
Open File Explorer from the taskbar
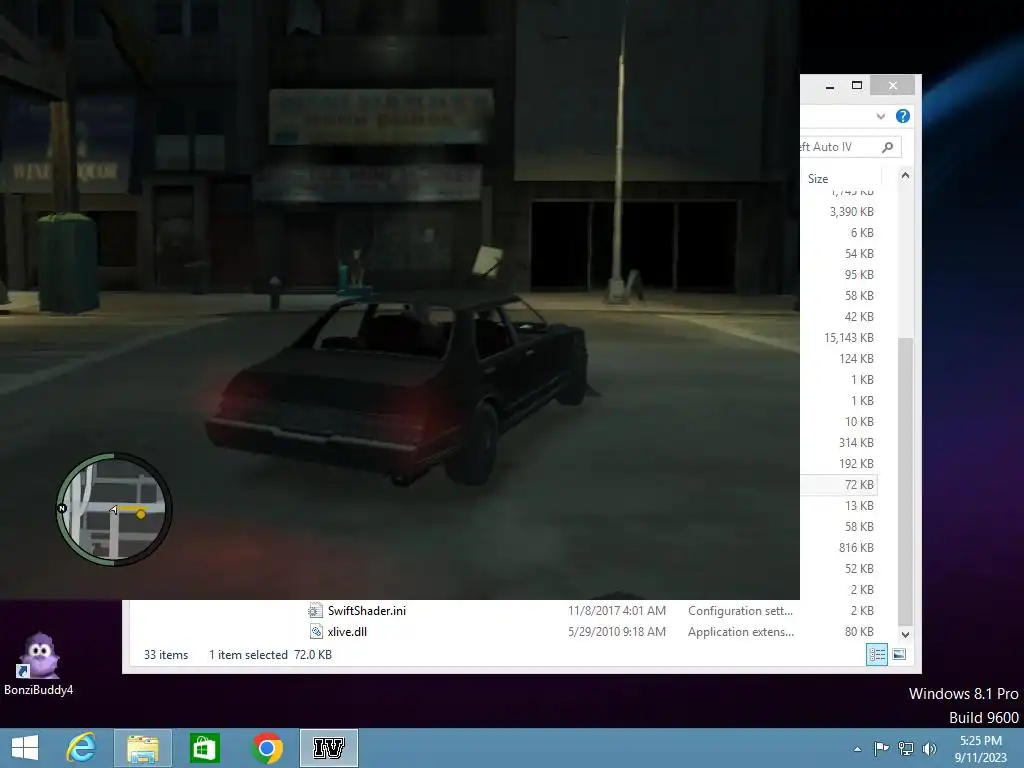(143, 748)
